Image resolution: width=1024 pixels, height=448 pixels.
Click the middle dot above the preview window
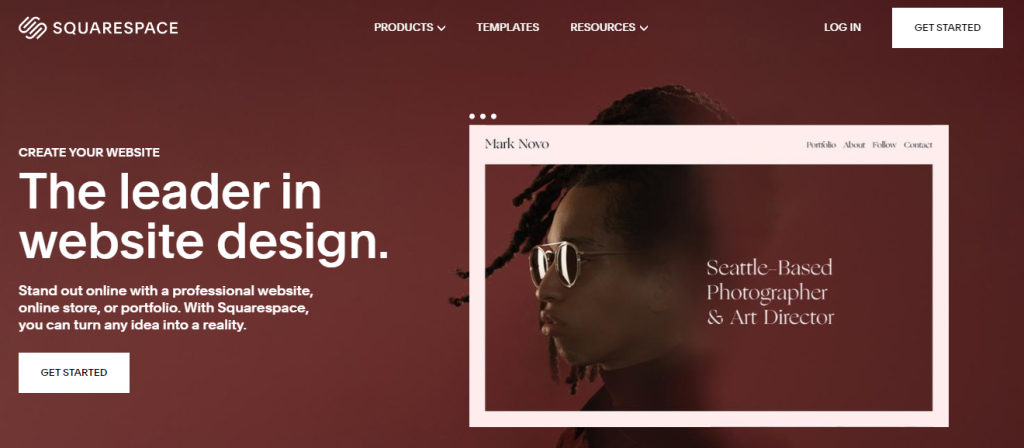point(483,116)
